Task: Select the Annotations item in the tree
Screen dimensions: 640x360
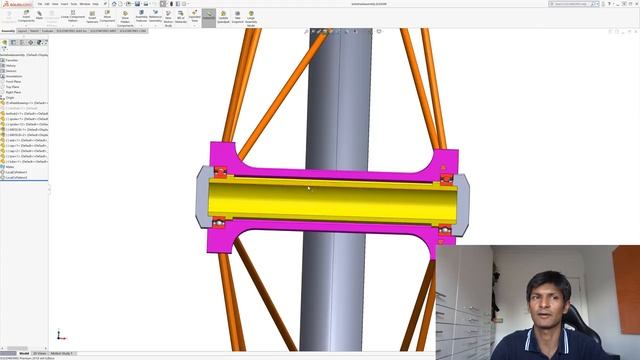Action: pos(14,76)
